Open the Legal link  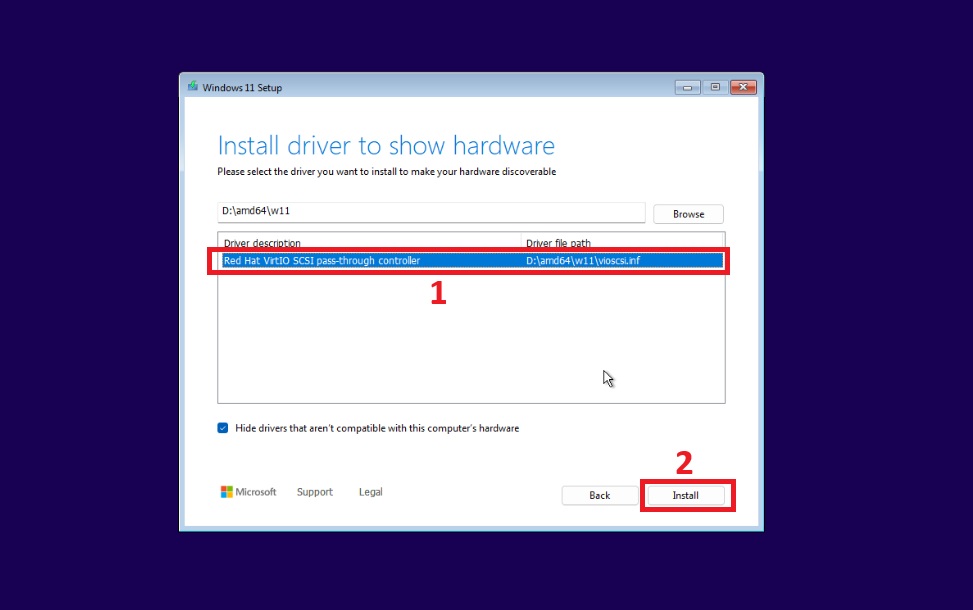(x=370, y=492)
